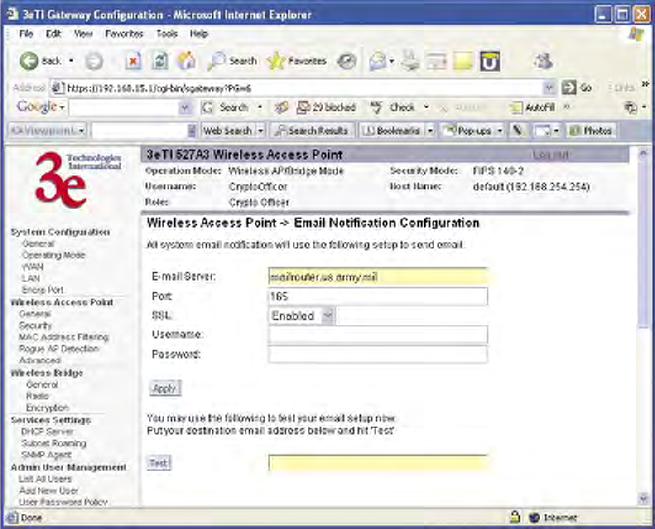This screenshot has height=529, width=655.
Task: Click the Photos toolbar button
Action: [591, 130]
